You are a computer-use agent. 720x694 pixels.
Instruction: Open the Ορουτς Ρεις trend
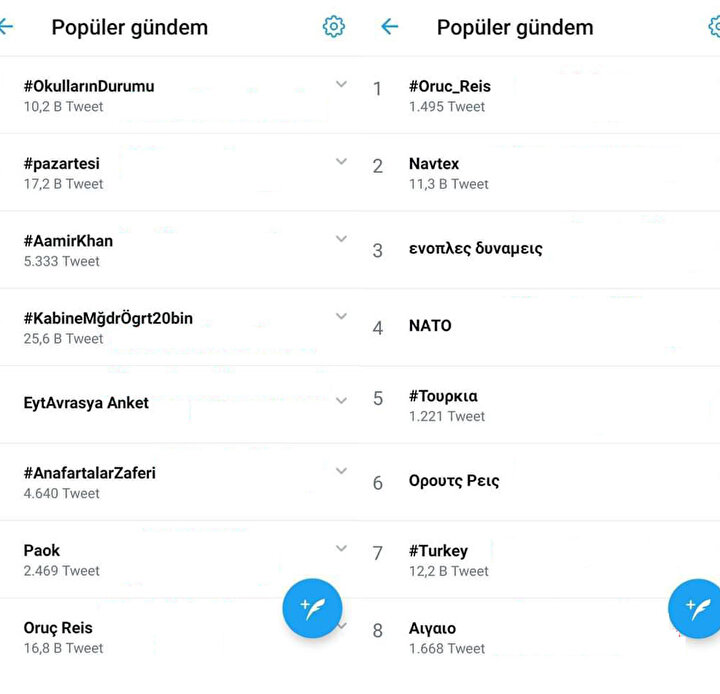pyautogui.click(x=454, y=481)
